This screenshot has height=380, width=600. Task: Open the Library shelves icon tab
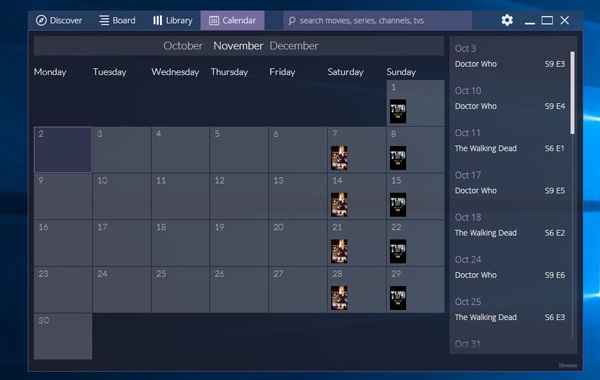[x=172, y=20]
